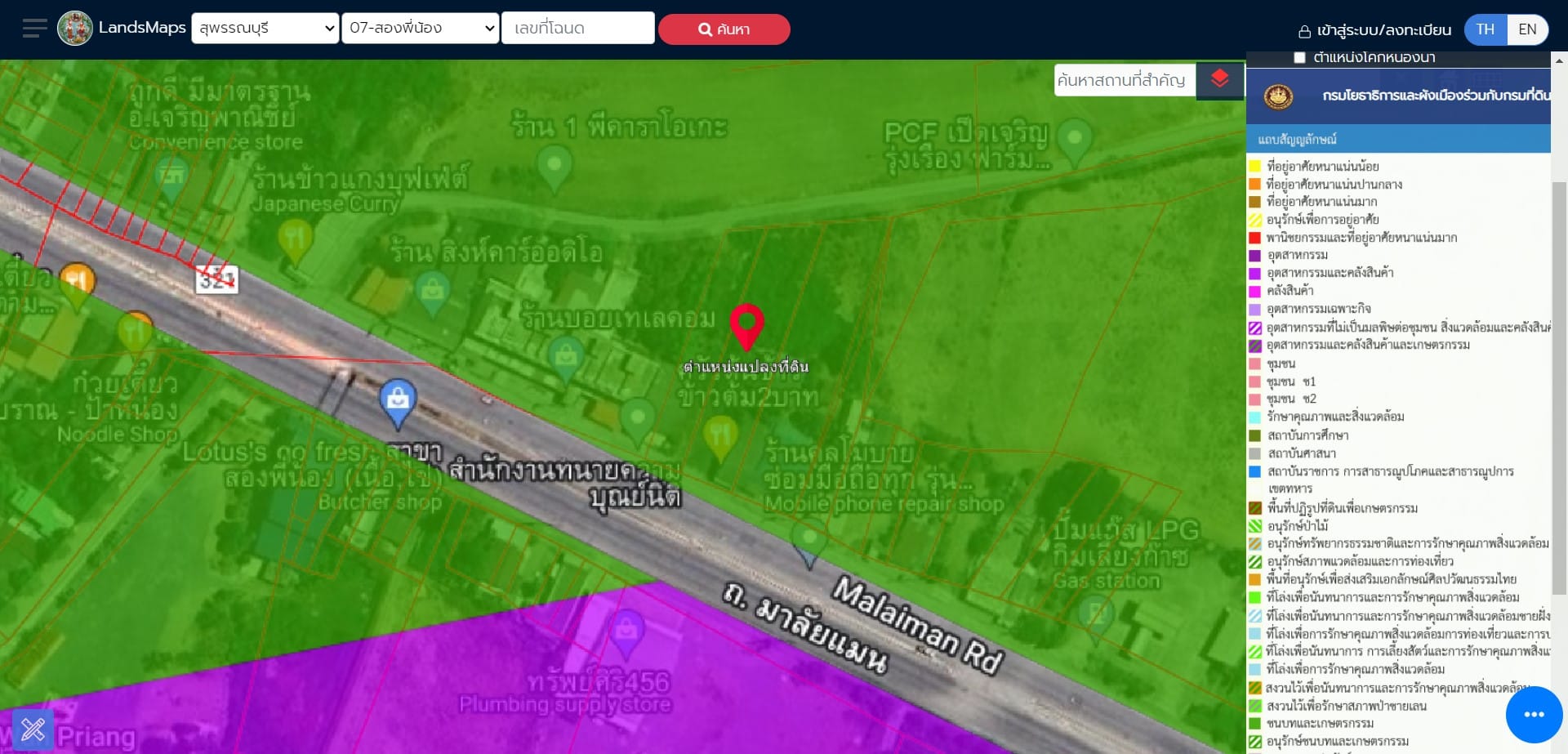Click the เลขที่โฉนด deed number field
Screen dimensions: 1568x754
[578, 28]
